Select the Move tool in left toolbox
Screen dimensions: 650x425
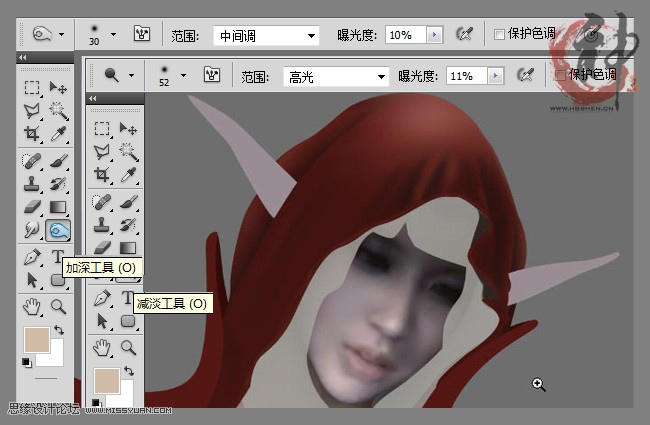point(58,88)
